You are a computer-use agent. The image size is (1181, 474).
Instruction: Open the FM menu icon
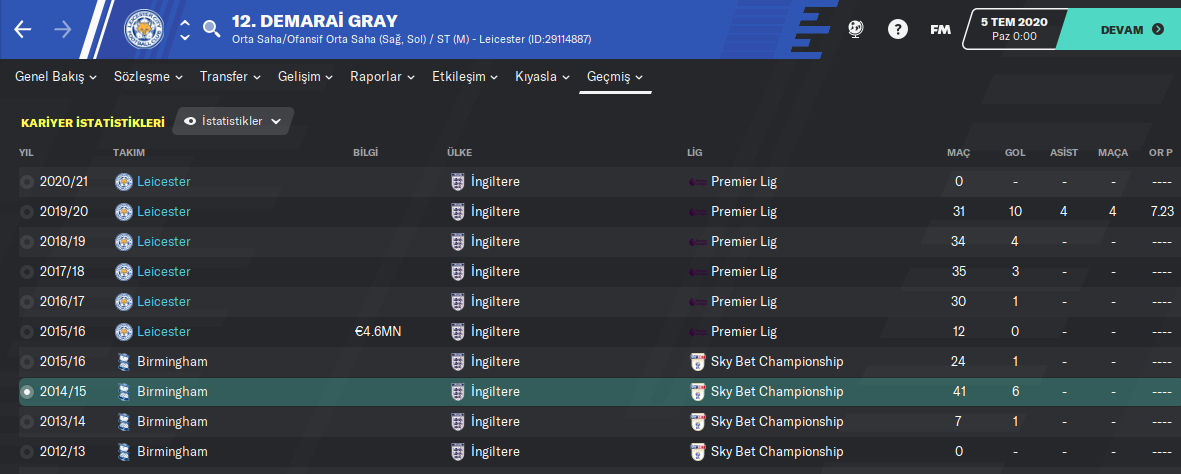click(940, 29)
